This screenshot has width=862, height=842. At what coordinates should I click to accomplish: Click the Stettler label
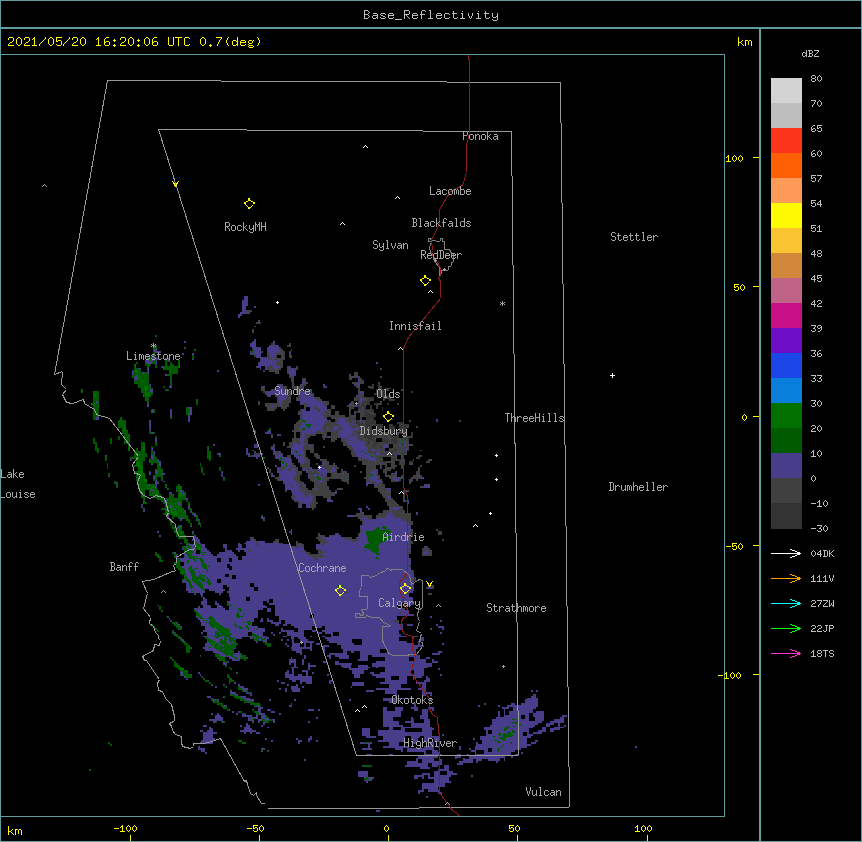tap(634, 237)
